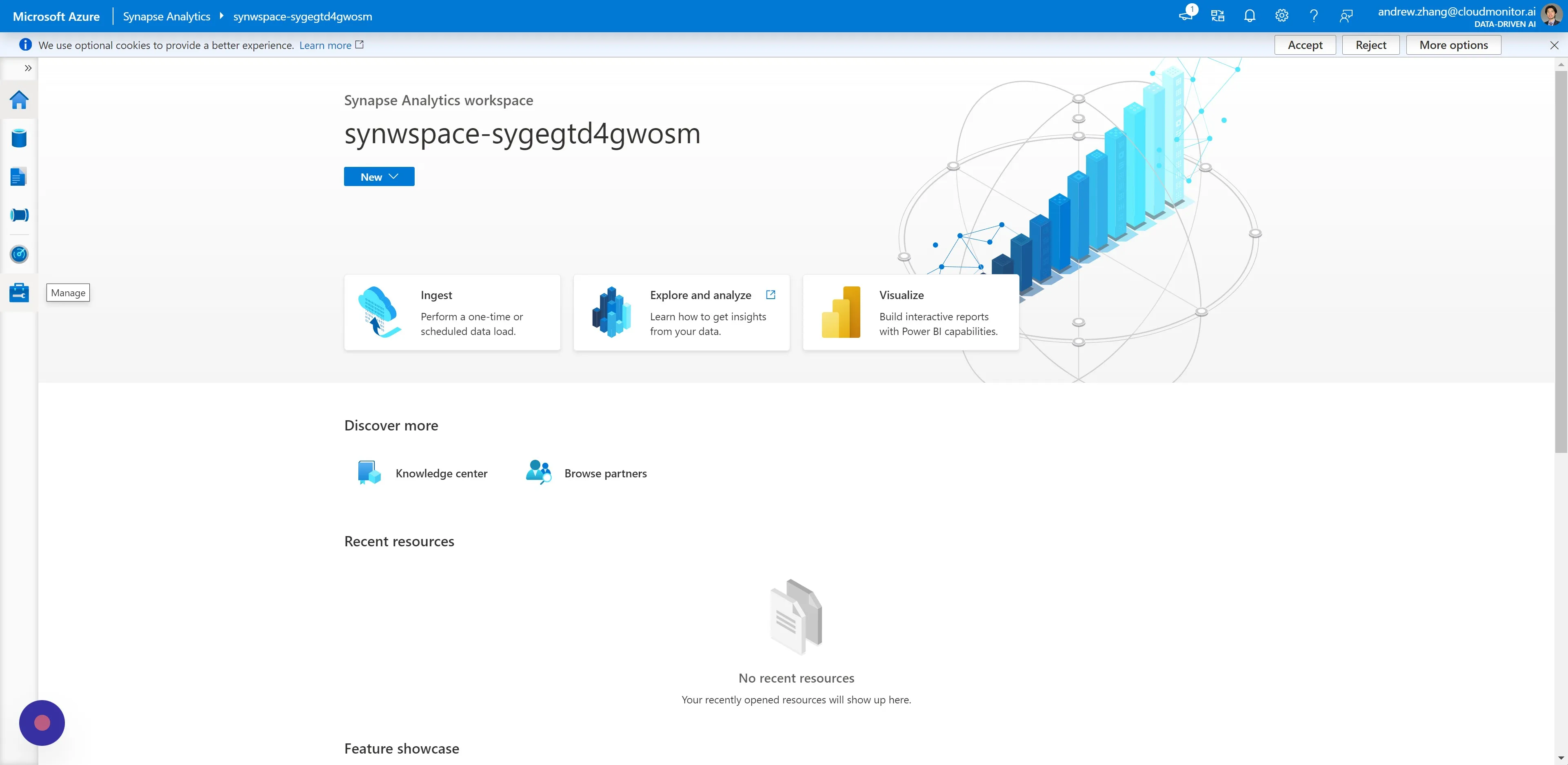This screenshot has height=765, width=1568.
Task: Dismiss the cookie banner
Action: 1554,45
